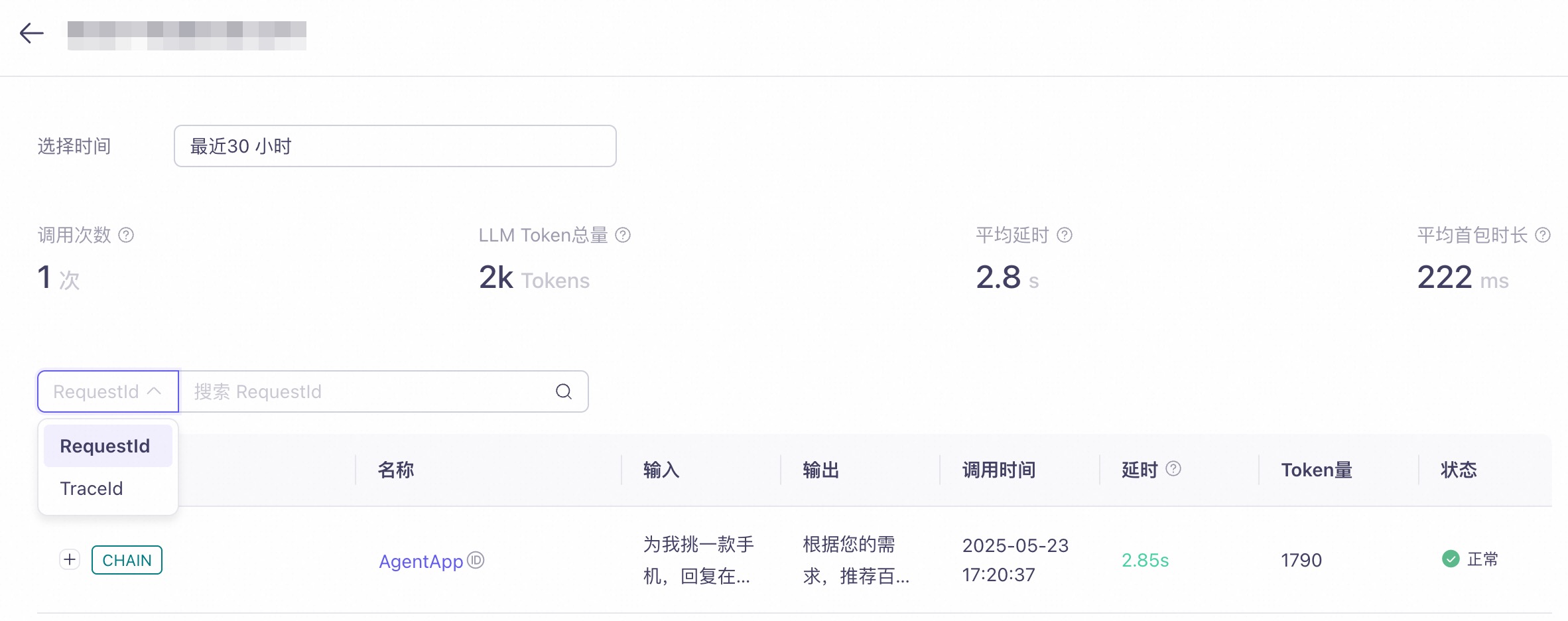Click the search magnifier icon
This screenshot has width=1568, height=621.
564,391
